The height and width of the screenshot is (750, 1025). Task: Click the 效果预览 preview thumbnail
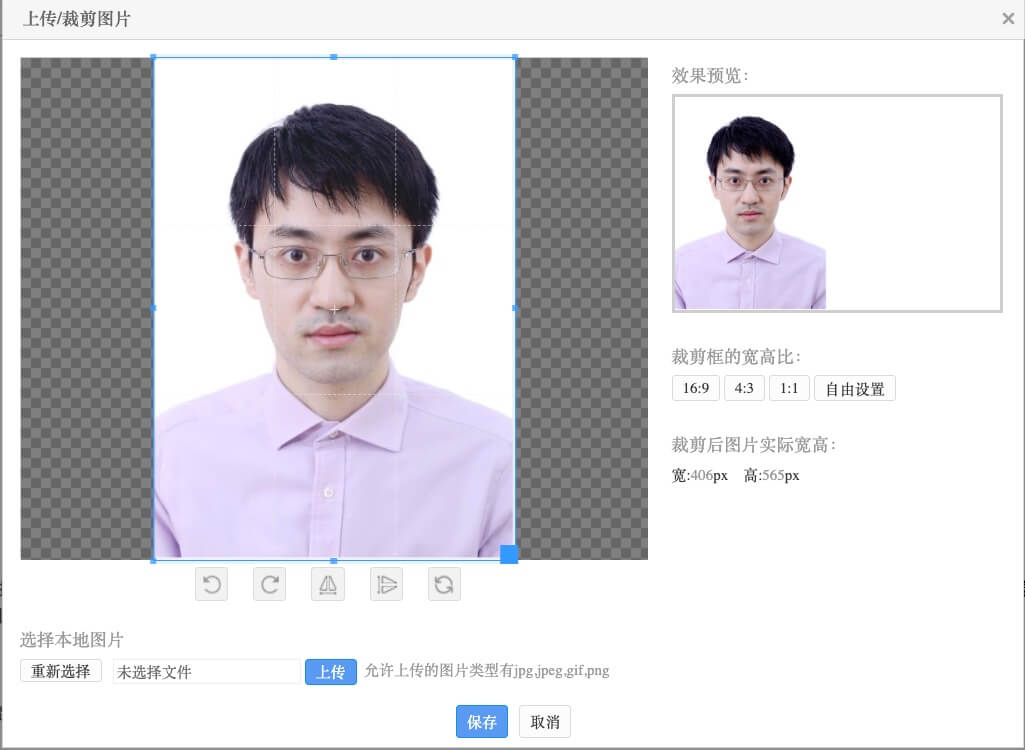pyautogui.click(x=750, y=212)
